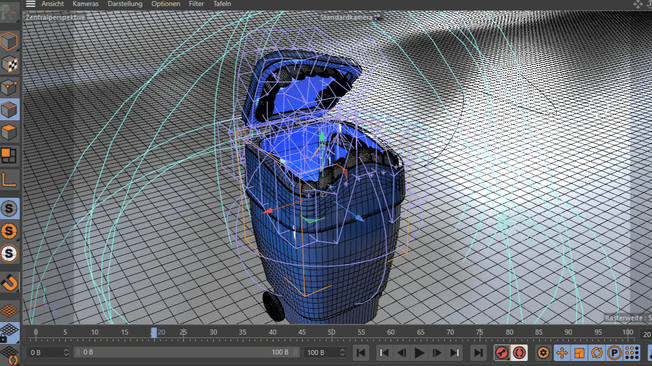Toggle the orange S solo icon

(9, 231)
